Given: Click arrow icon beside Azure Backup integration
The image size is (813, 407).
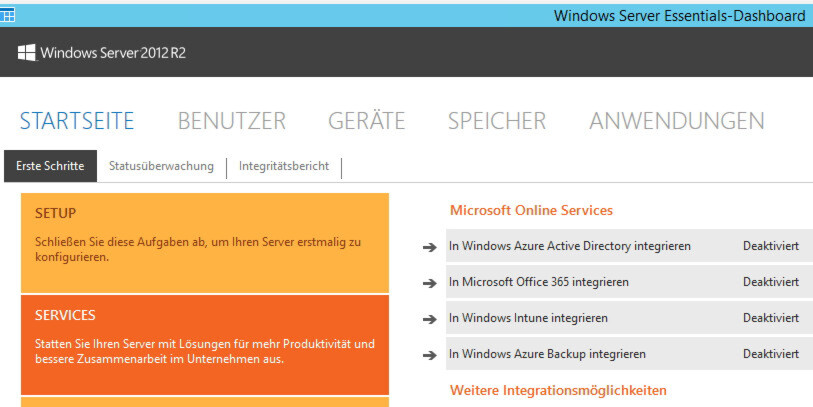Looking at the screenshot, I should pos(429,355).
